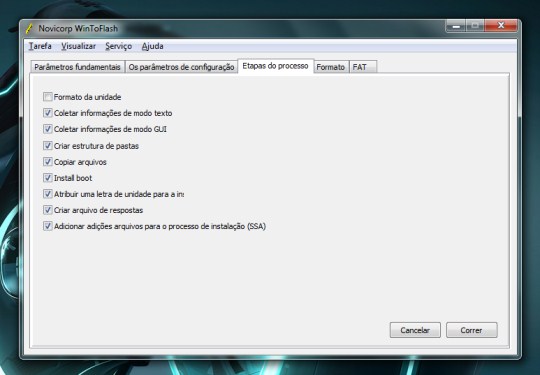
Task: Click the Cancelar button
Action: click(x=415, y=330)
